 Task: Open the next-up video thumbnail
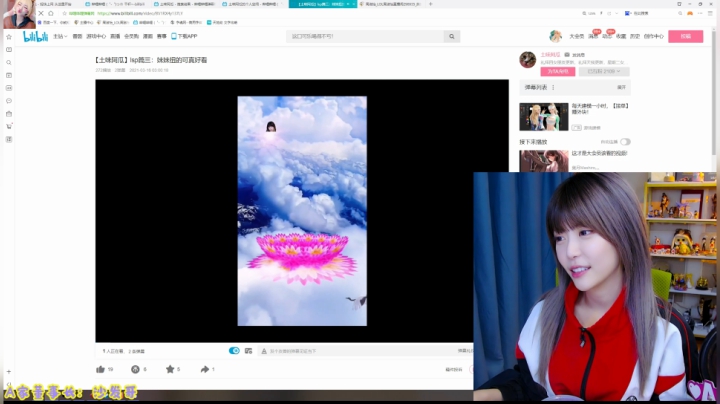(544, 161)
